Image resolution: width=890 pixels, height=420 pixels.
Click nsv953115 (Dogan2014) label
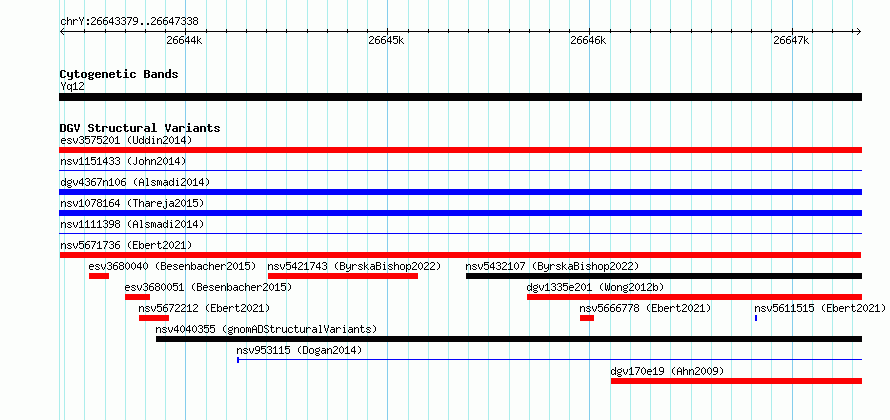point(299,350)
